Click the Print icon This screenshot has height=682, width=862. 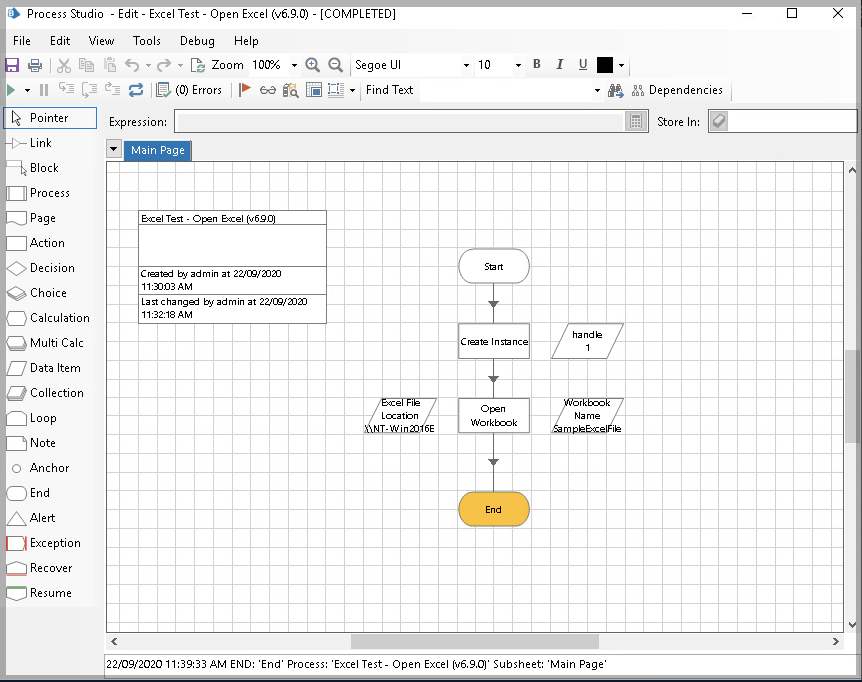(35, 65)
